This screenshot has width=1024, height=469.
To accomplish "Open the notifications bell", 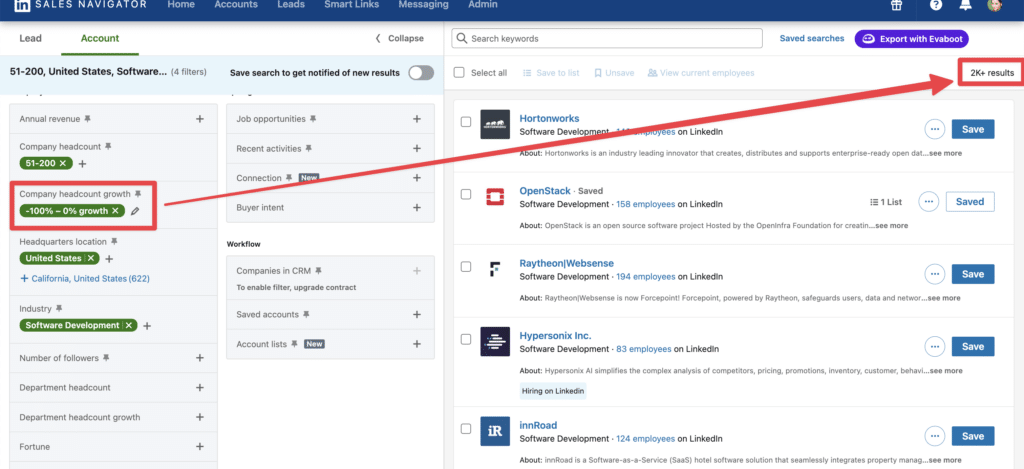I will tap(966, 5).
